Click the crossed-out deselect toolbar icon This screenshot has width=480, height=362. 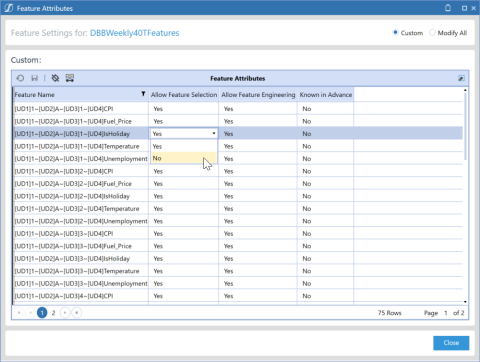[x=55, y=78]
